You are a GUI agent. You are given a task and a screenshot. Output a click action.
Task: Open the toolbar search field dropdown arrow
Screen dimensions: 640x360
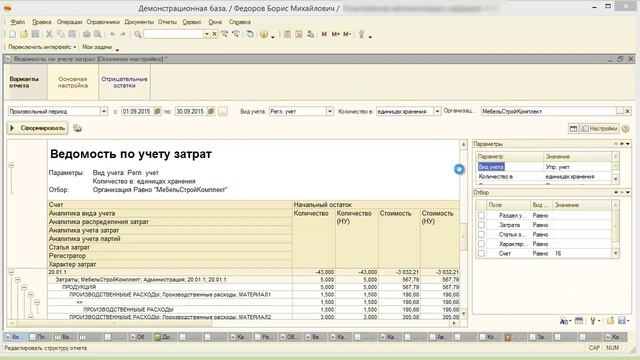(x=207, y=34)
